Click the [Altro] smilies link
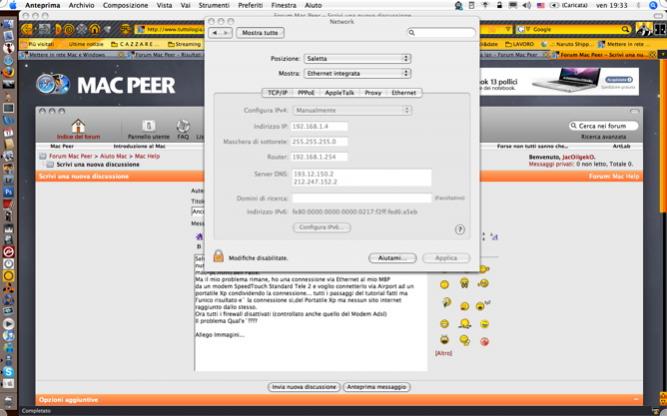 click(443, 353)
